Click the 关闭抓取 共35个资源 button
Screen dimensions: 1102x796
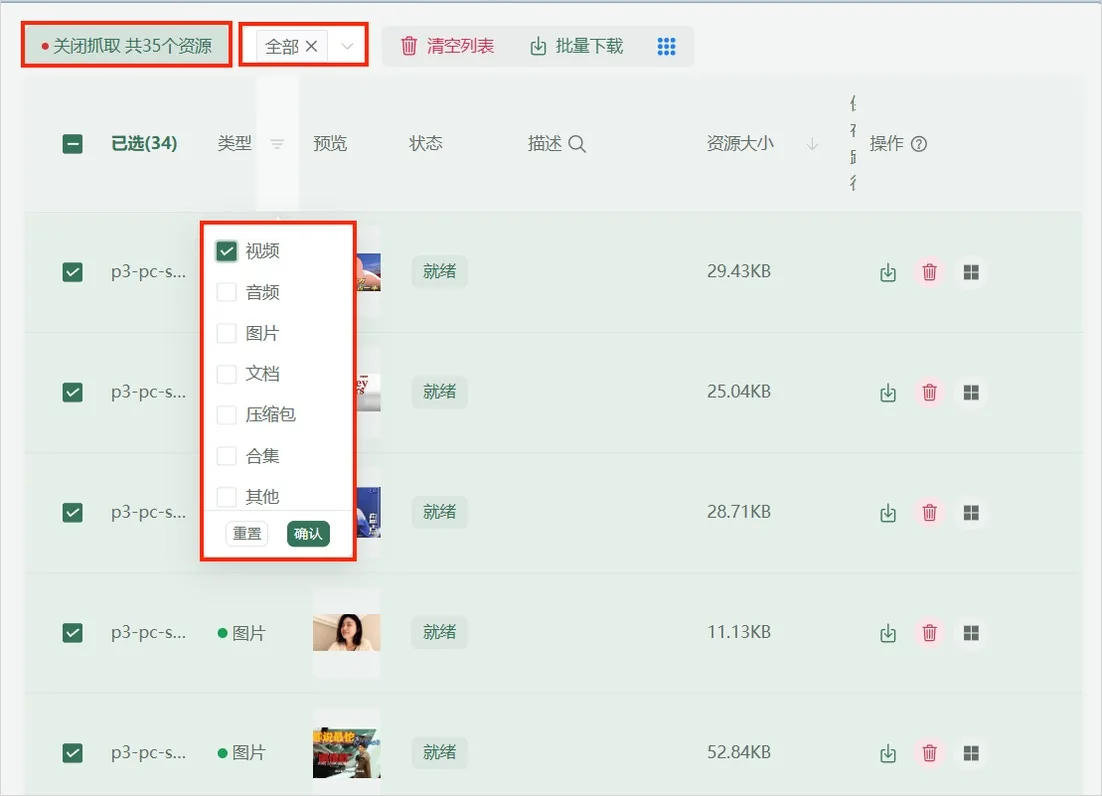pyautogui.click(x=127, y=46)
